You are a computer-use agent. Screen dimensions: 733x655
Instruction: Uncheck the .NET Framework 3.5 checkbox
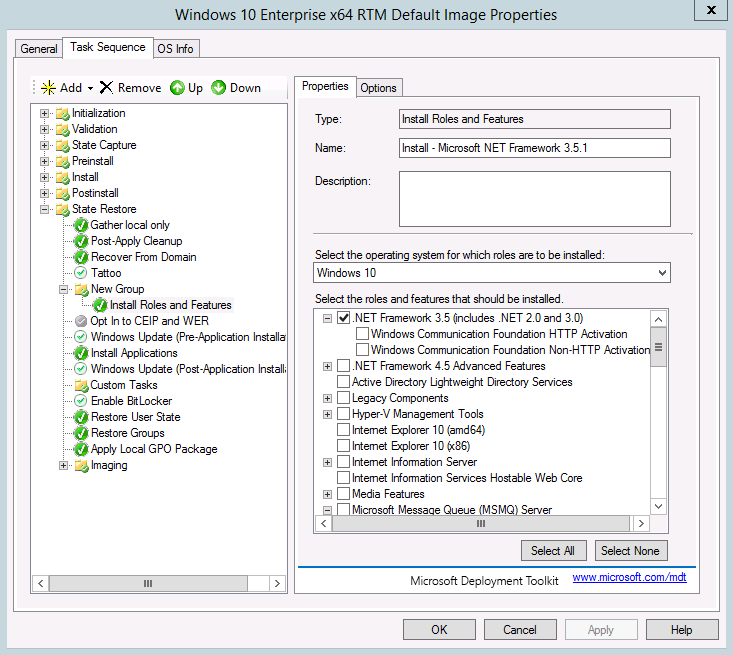(344, 318)
